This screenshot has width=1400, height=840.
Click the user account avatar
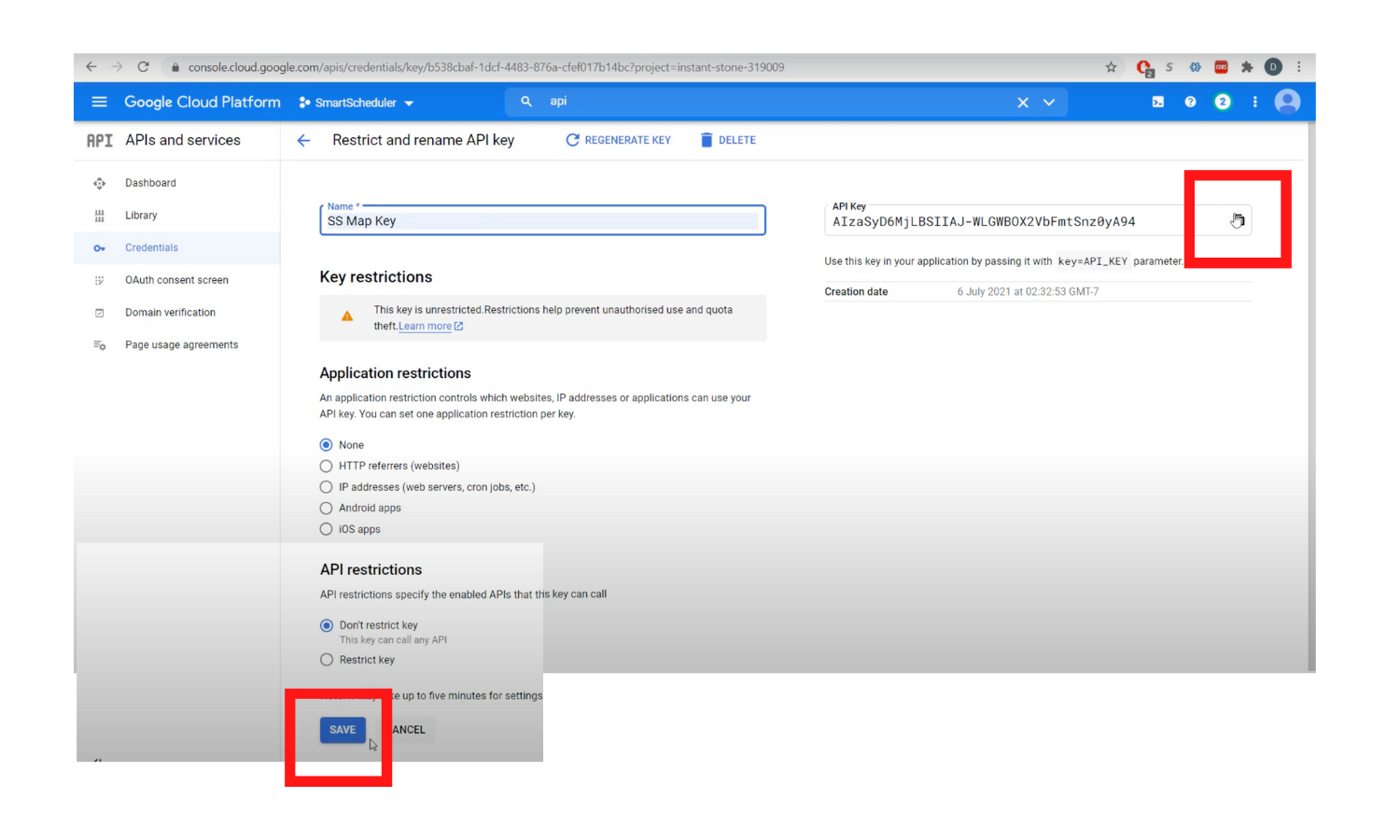click(x=1287, y=102)
